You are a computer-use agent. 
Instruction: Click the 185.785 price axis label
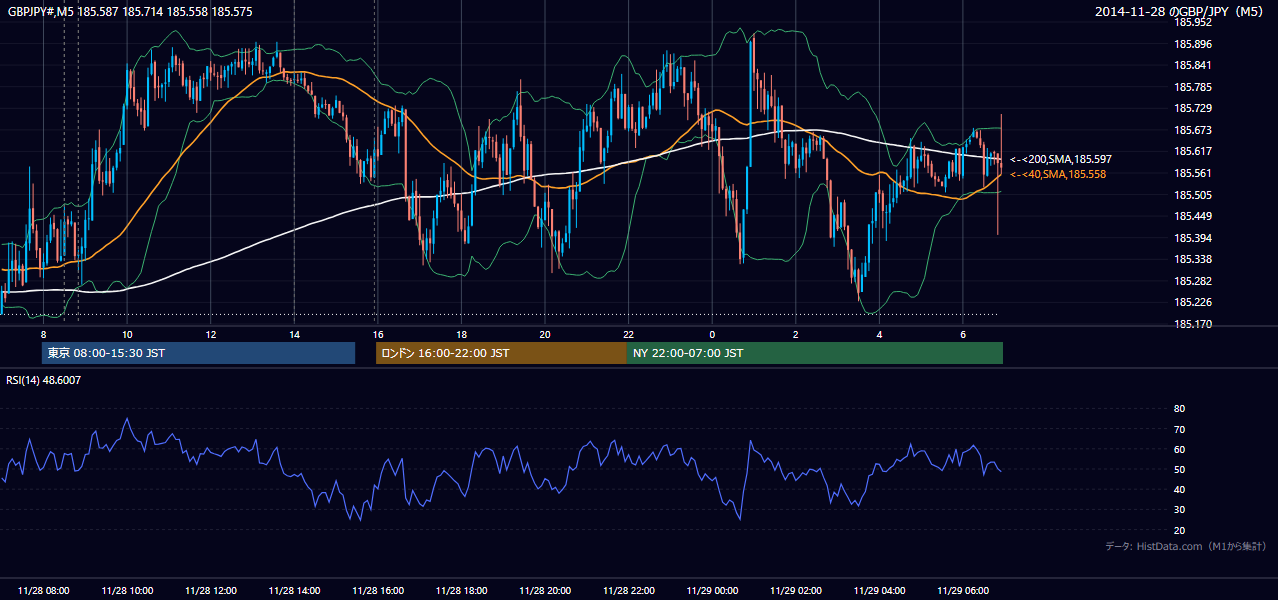click(x=1193, y=87)
